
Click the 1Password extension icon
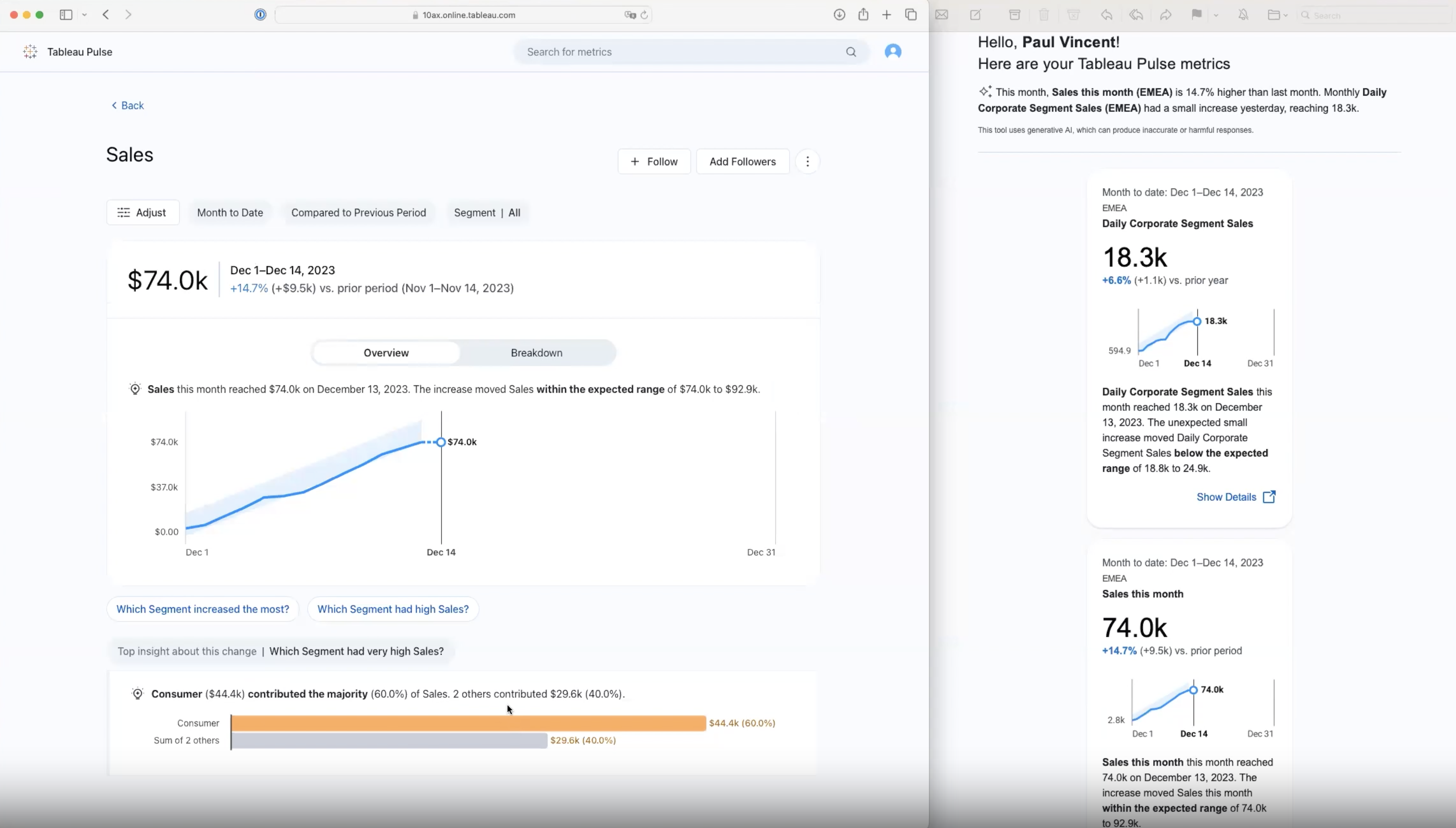pos(260,15)
